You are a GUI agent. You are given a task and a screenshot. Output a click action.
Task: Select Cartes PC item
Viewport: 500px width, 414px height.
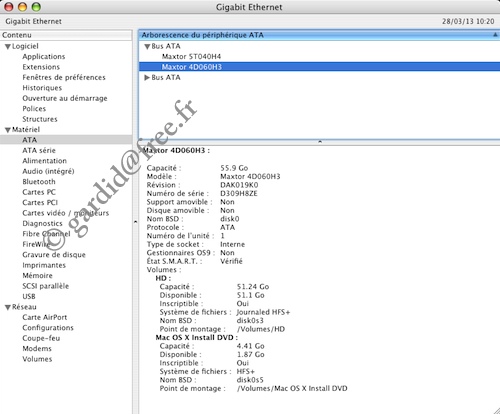39,192
